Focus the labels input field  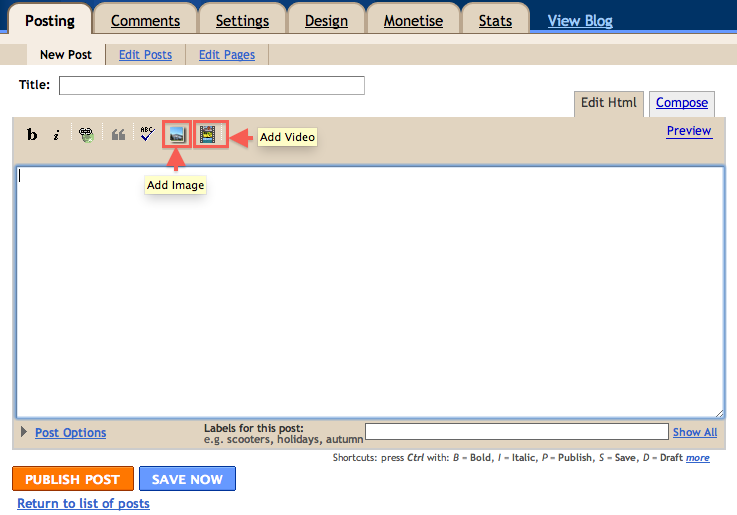[517, 431]
